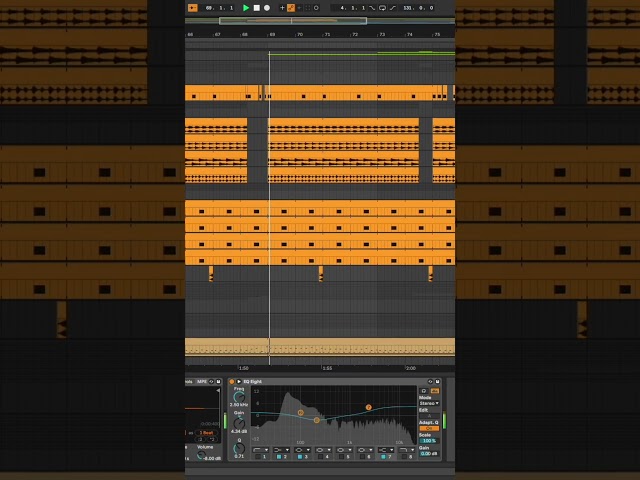The width and height of the screenshot is (640, 480).
Task: Click the arrangement overview bar
Action: pos(320,21)
